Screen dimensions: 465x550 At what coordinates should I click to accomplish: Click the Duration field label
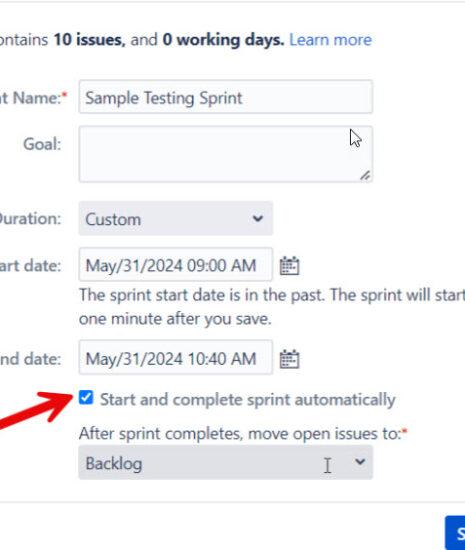[x=31, y=219]
